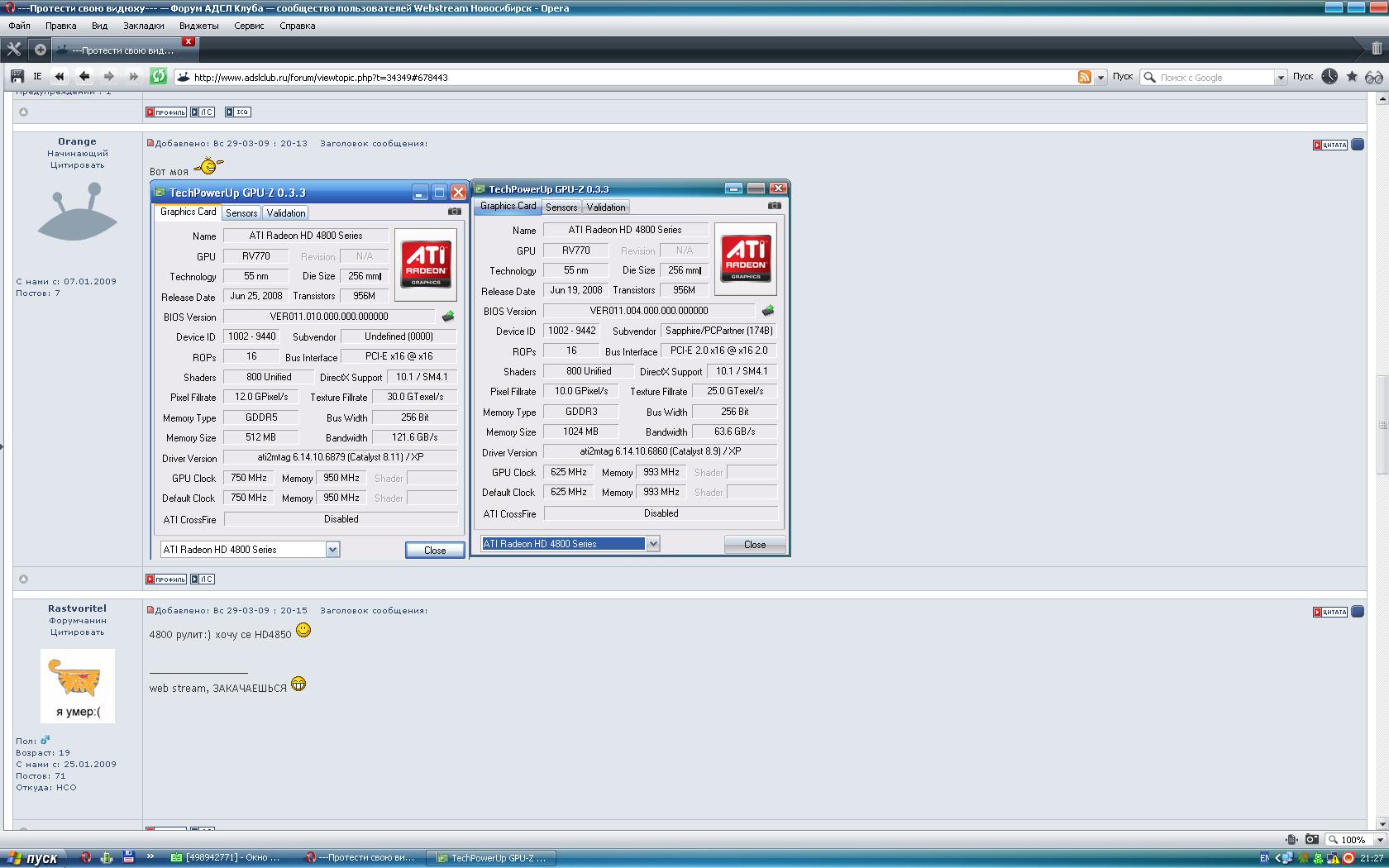Screen dimensions: 1389x868
Task: Click the page scrollbar up arrow
Action: click(1382, 98)
